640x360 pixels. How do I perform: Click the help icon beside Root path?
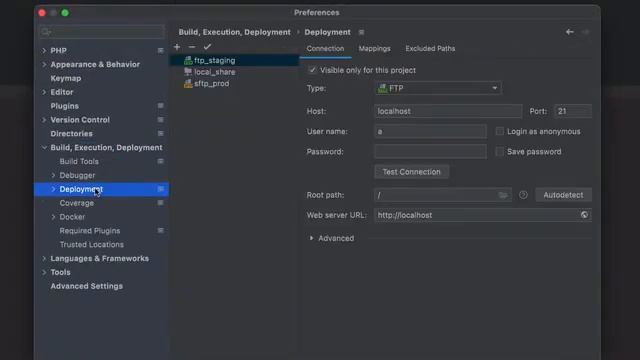tap(523, 195)
